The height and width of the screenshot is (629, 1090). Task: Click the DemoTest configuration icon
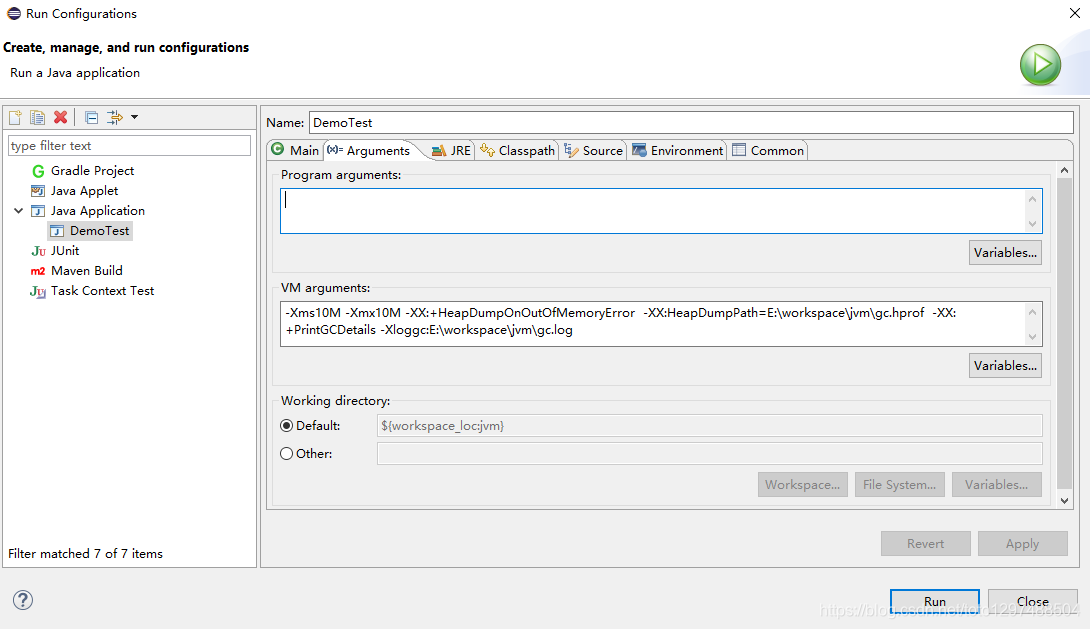click(x=57, y=231)
